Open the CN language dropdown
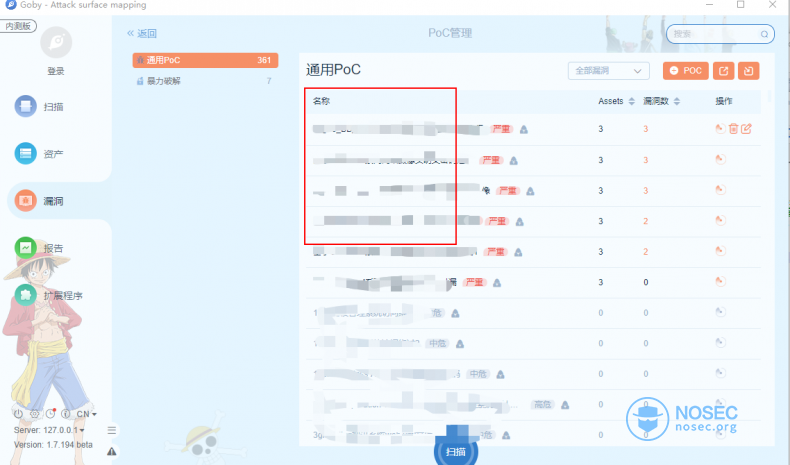This screenshot has width=790, height=465. [86, 414]
